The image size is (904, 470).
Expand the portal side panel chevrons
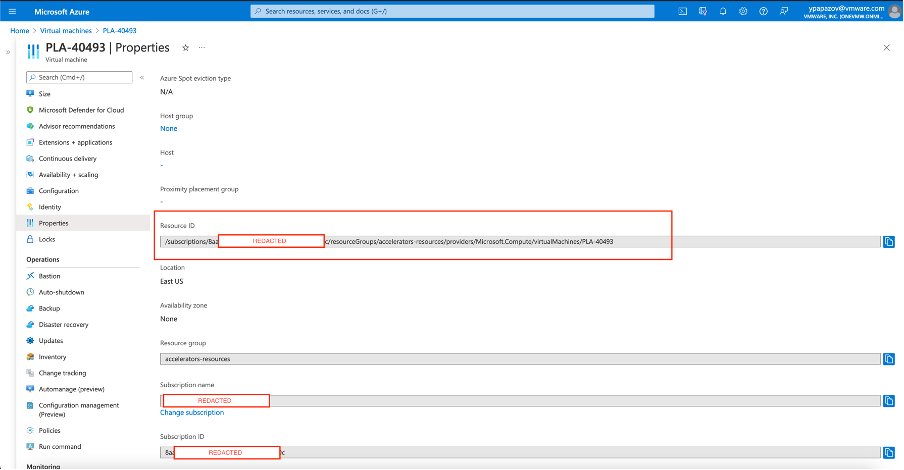[8, 52]
